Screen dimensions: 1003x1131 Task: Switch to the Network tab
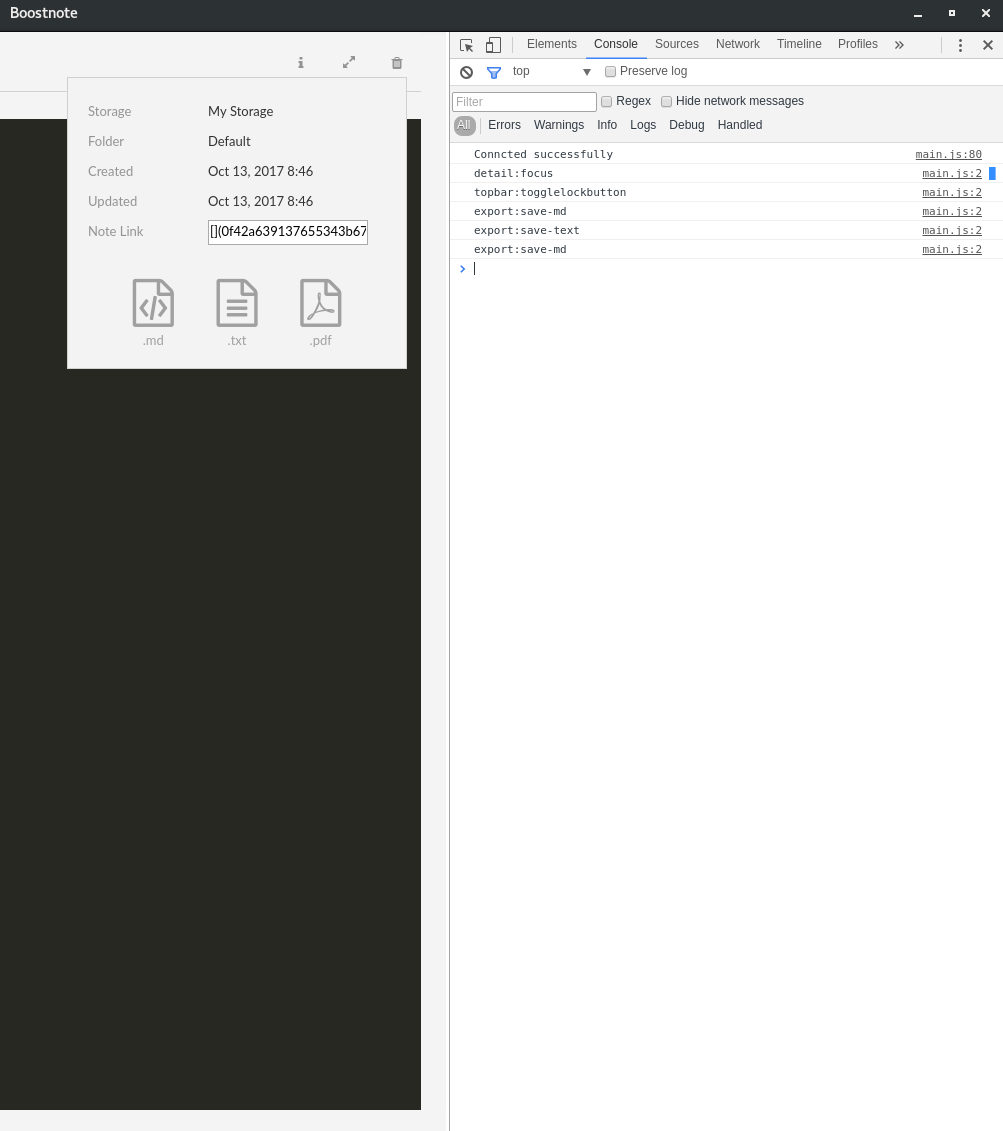pyautogui.click(x=738, y=44)
